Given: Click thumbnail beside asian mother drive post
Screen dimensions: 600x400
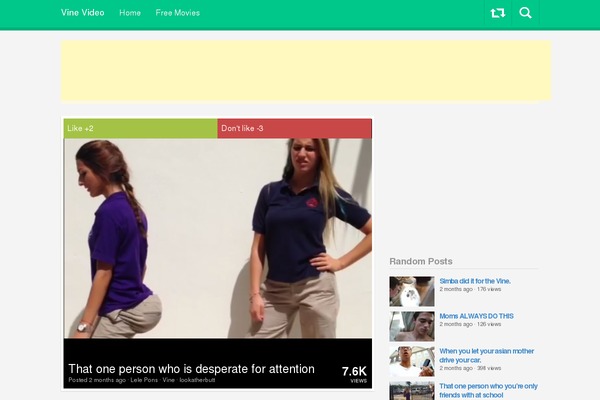Looking at the screenshot, I should coord(412,362).
